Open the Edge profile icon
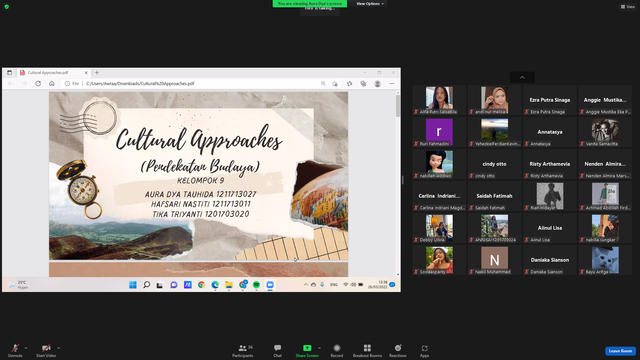Viewport: 640px width, 360px height. (x=378, y=83)
